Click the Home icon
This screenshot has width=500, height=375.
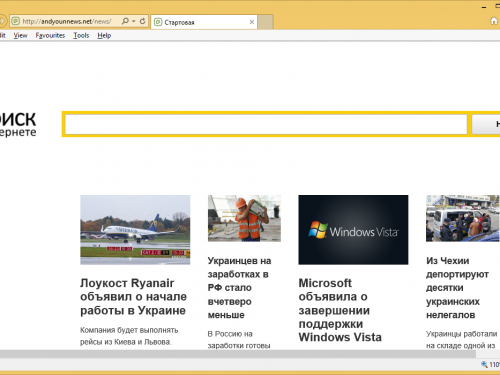tap(494, 21)
